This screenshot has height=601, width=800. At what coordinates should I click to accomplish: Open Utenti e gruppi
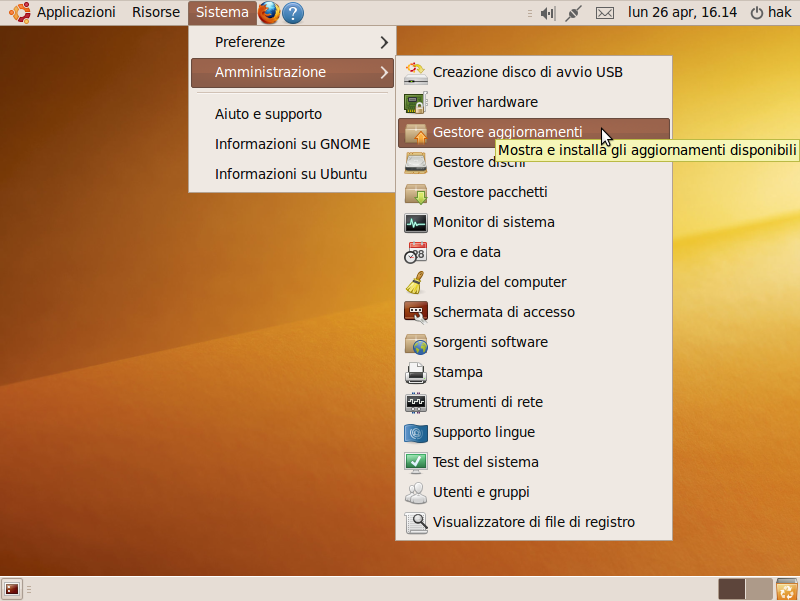(534, 492)
